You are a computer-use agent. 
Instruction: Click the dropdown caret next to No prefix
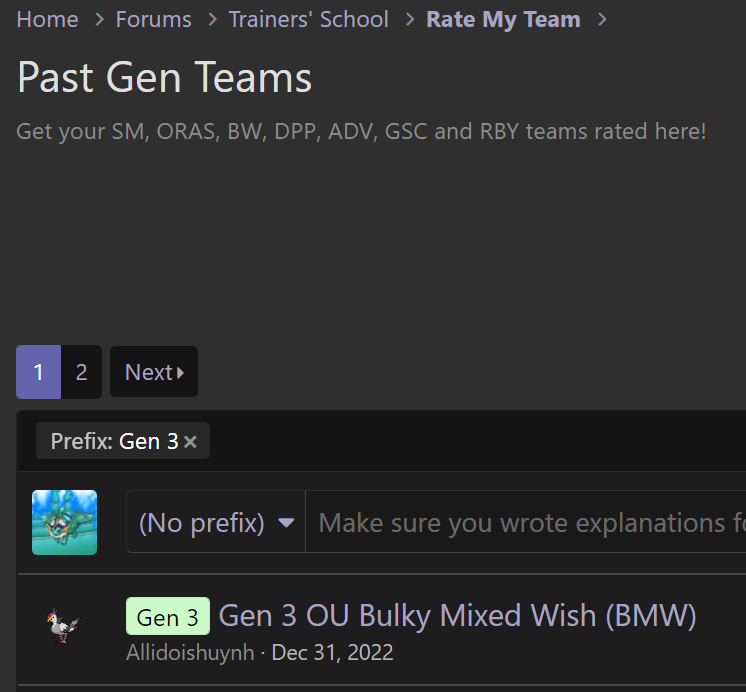point(286,523)
